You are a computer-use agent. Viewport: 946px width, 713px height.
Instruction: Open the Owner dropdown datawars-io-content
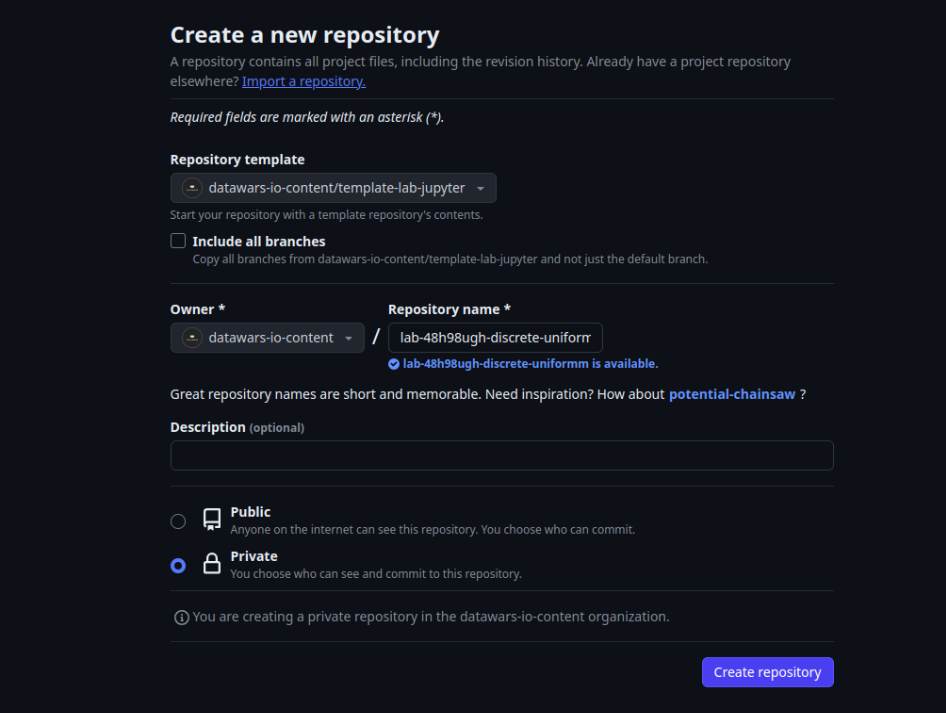[x=267, y=338]
